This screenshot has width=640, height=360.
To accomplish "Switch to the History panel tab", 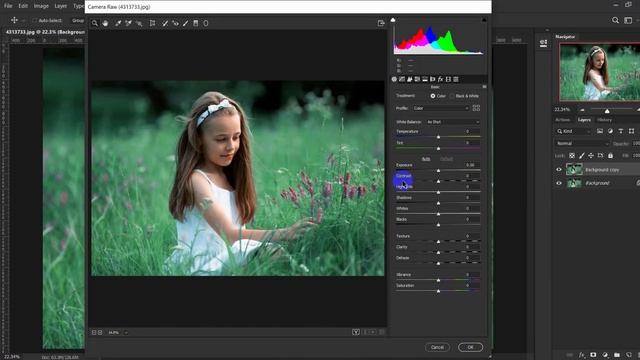I will [604, 120].
